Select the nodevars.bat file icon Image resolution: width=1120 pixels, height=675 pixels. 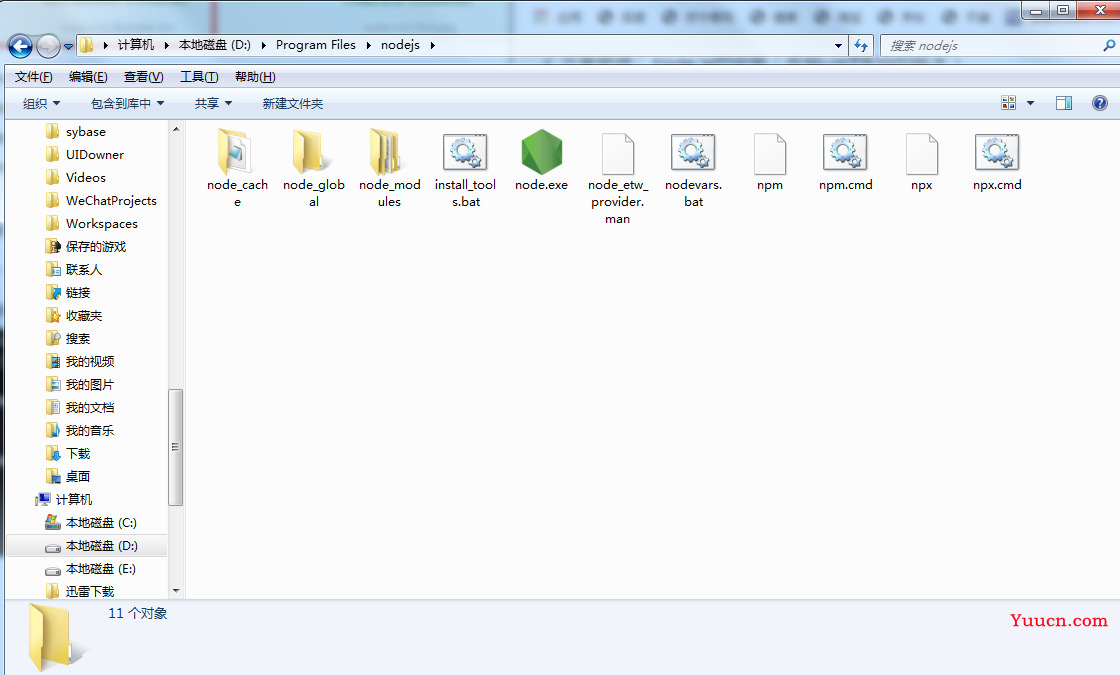693,152
